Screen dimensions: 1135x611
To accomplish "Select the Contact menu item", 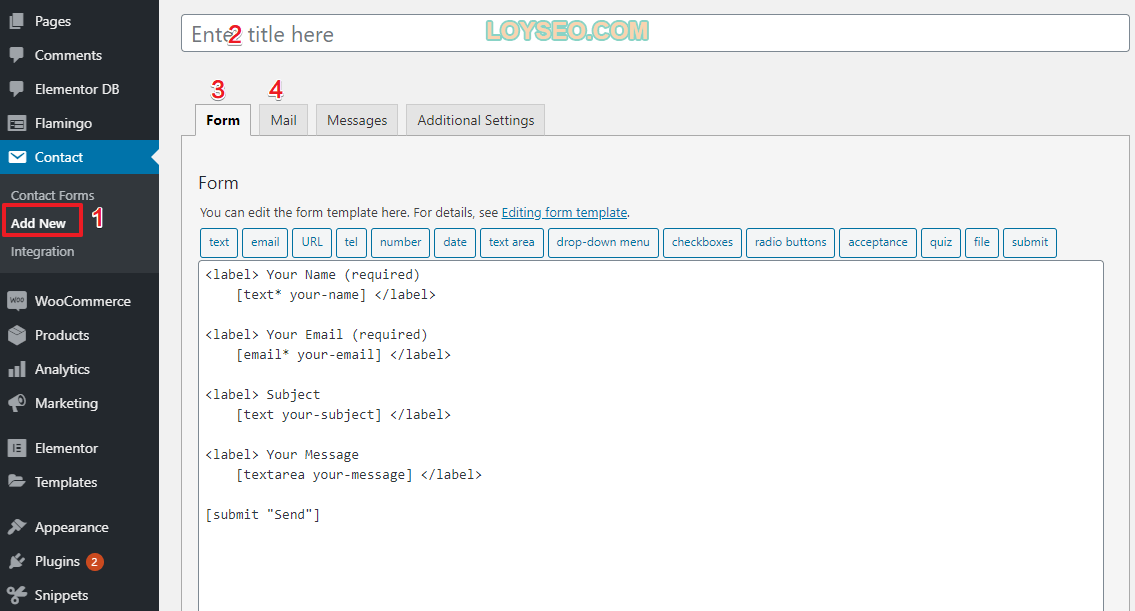I will coord(79,157).
